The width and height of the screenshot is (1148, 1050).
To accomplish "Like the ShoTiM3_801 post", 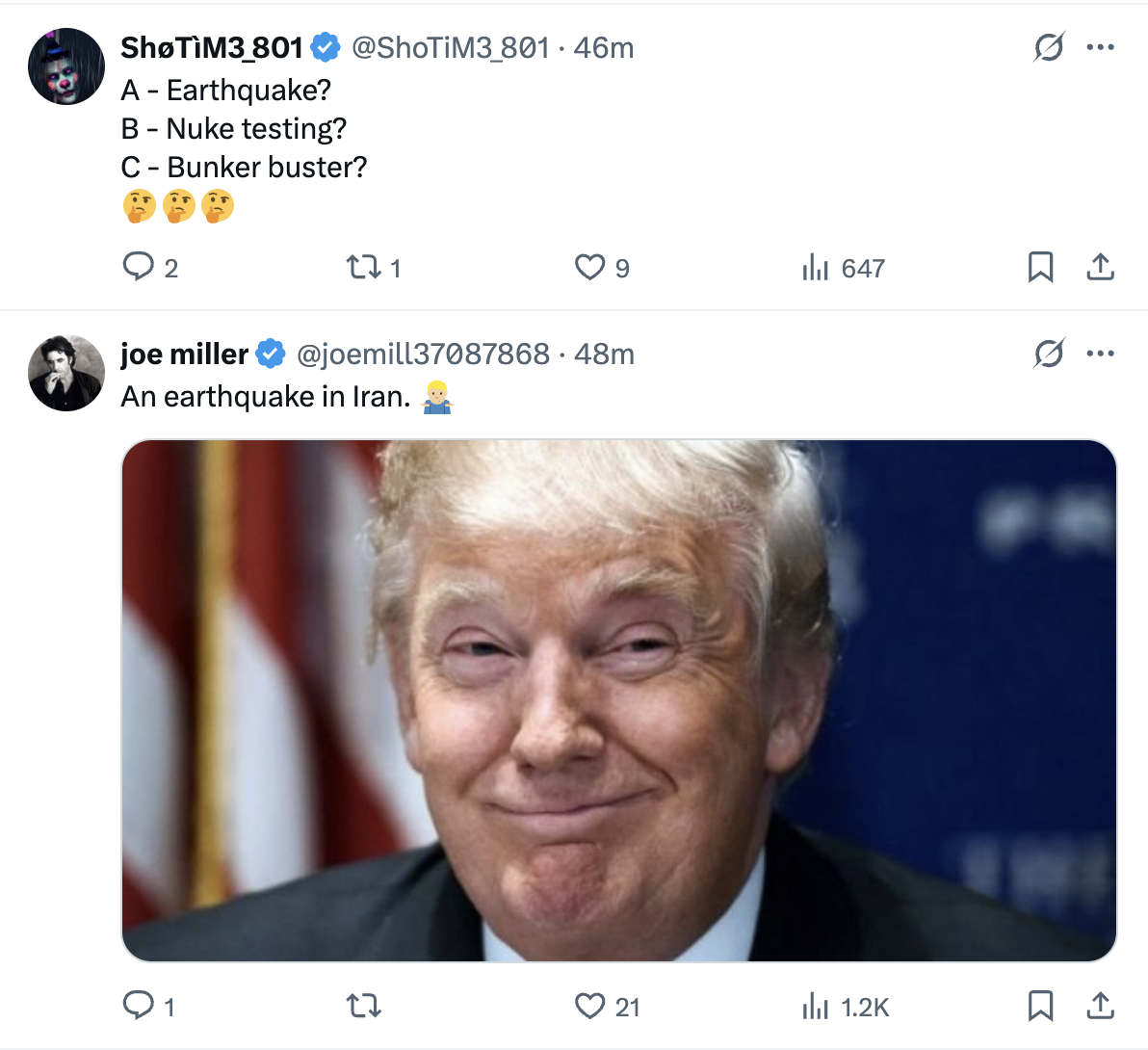I will [589, 267].
